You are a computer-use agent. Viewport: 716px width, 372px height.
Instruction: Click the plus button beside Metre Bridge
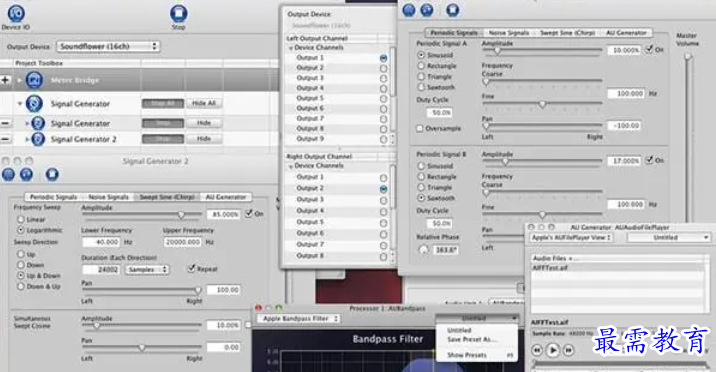click(x=5, y=80)
